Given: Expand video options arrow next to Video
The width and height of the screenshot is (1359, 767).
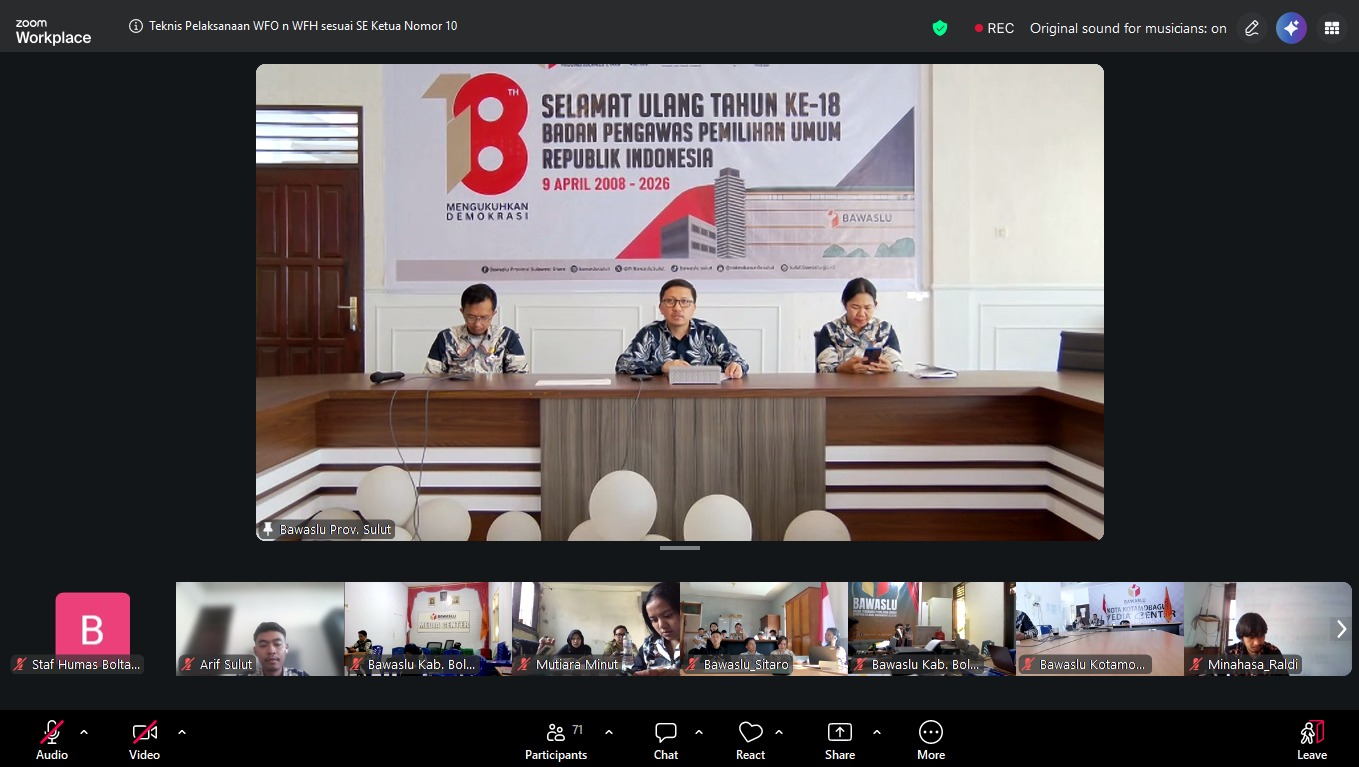Looking at the screenshot, I should [x=182, y=732].
